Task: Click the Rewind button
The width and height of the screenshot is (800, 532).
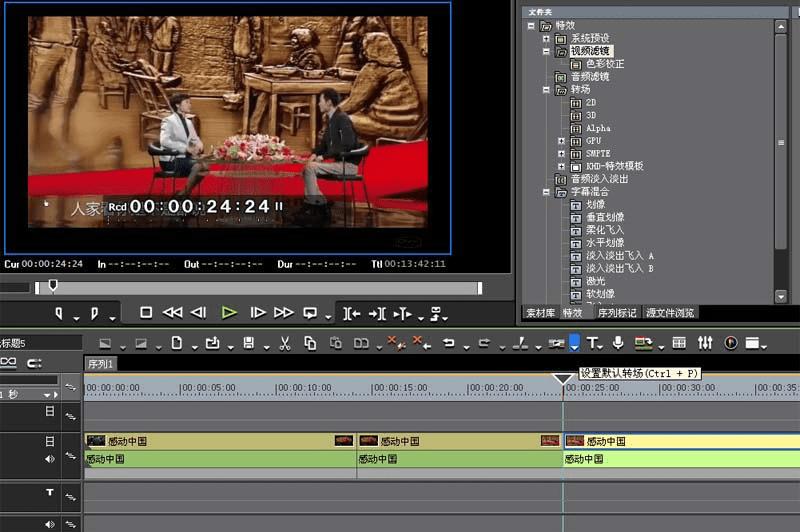Action: coord(172,313)
